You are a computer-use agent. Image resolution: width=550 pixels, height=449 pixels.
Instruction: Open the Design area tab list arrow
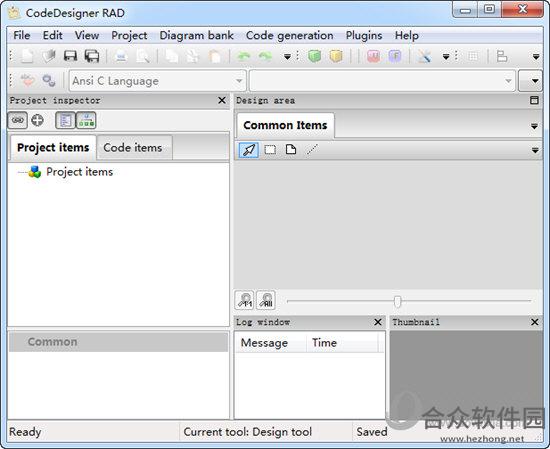534,126
